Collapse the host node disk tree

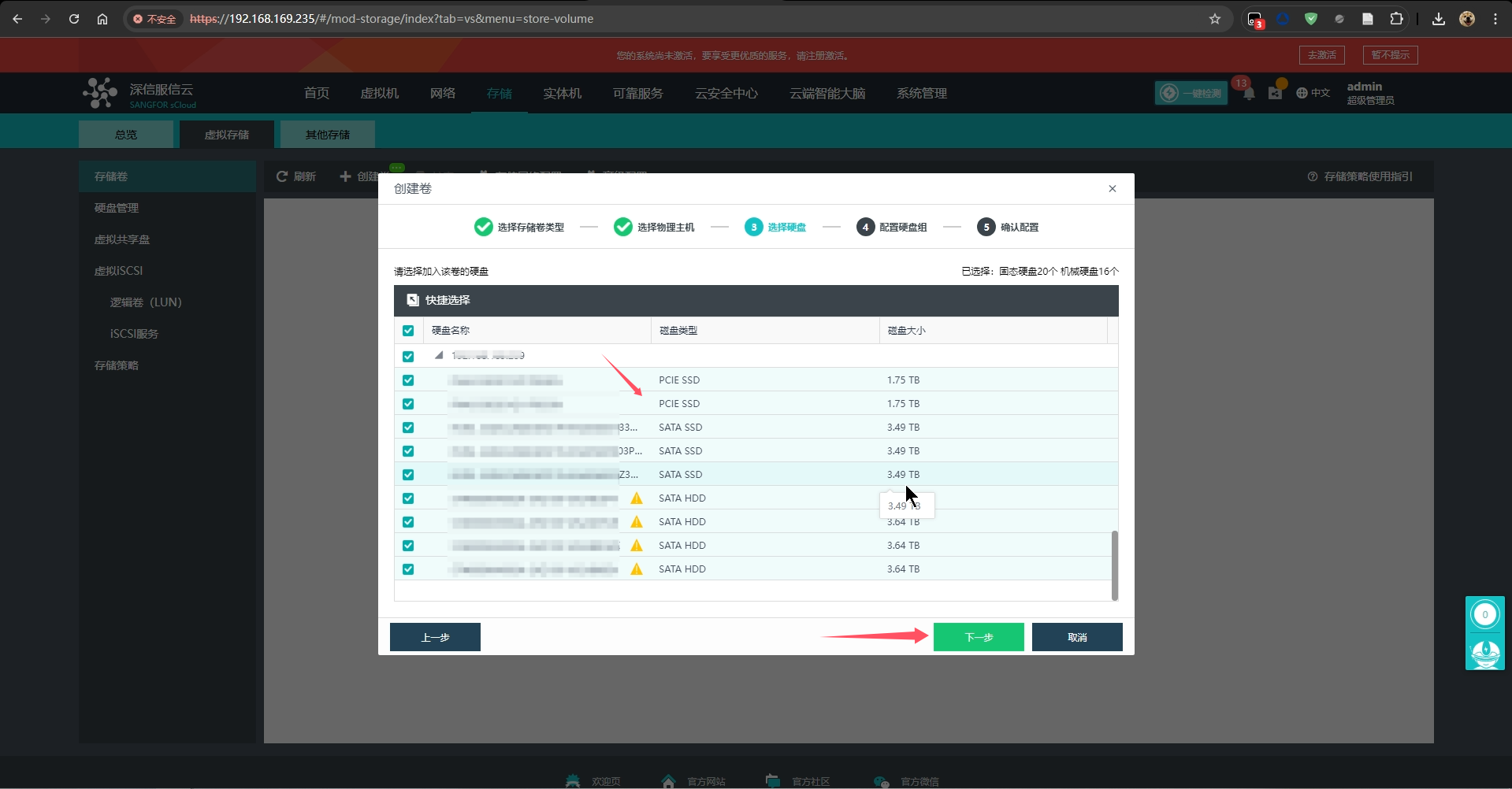point(439,356)
